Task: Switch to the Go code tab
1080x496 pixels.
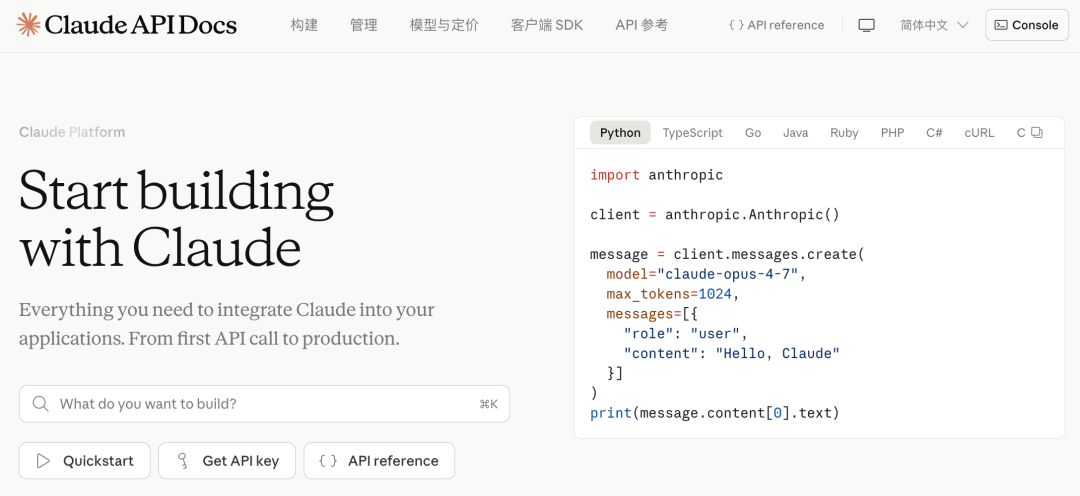Action: pyautogui.click(x=753, y=133)
